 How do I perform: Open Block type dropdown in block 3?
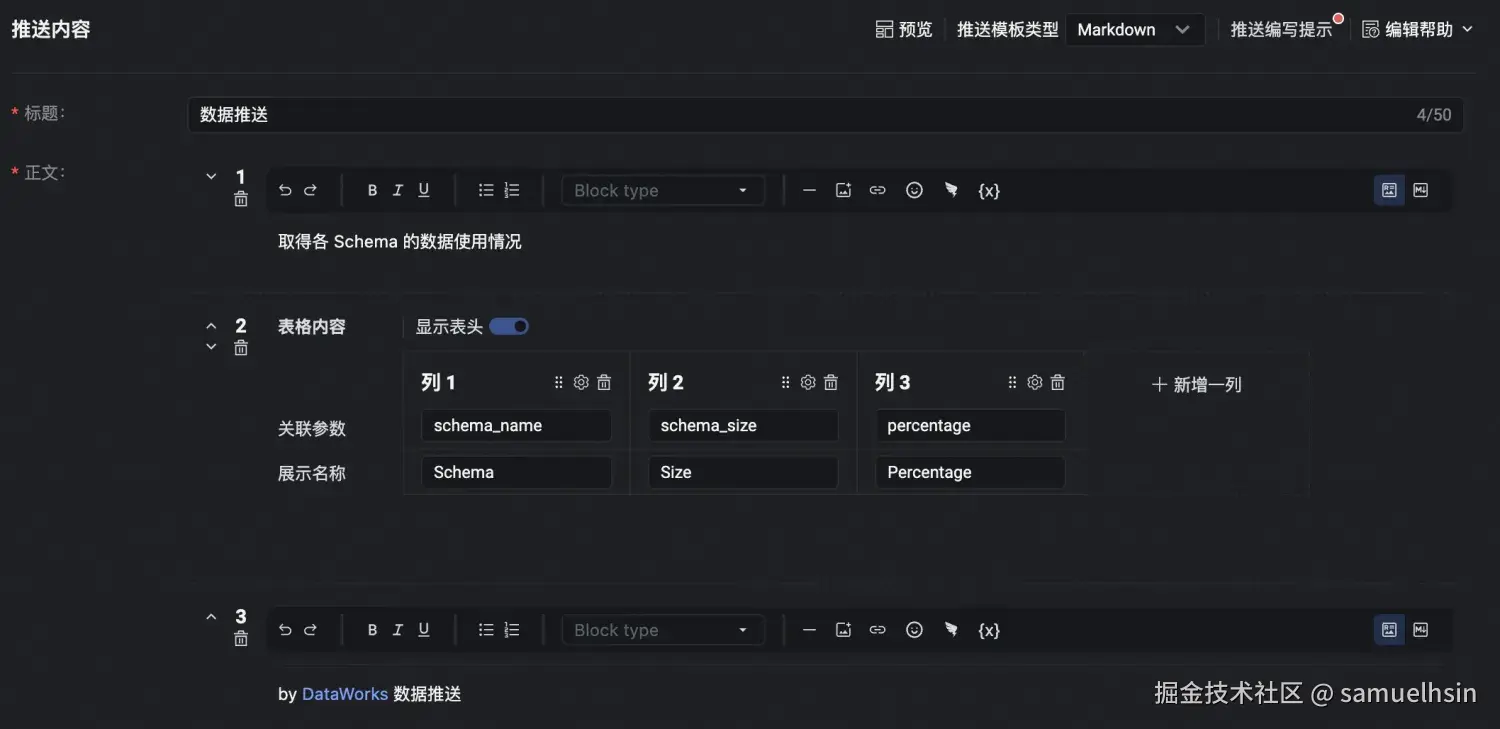point(663,630)
